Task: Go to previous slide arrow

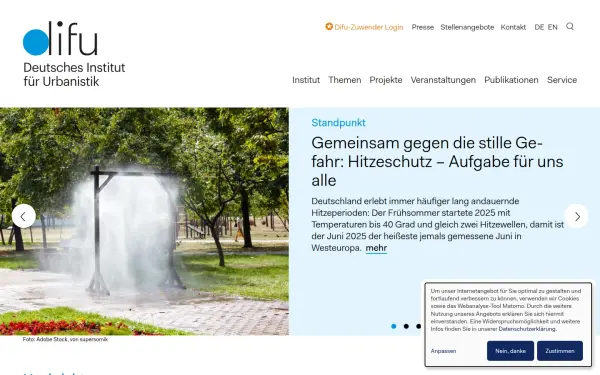Action: point(24,216)
